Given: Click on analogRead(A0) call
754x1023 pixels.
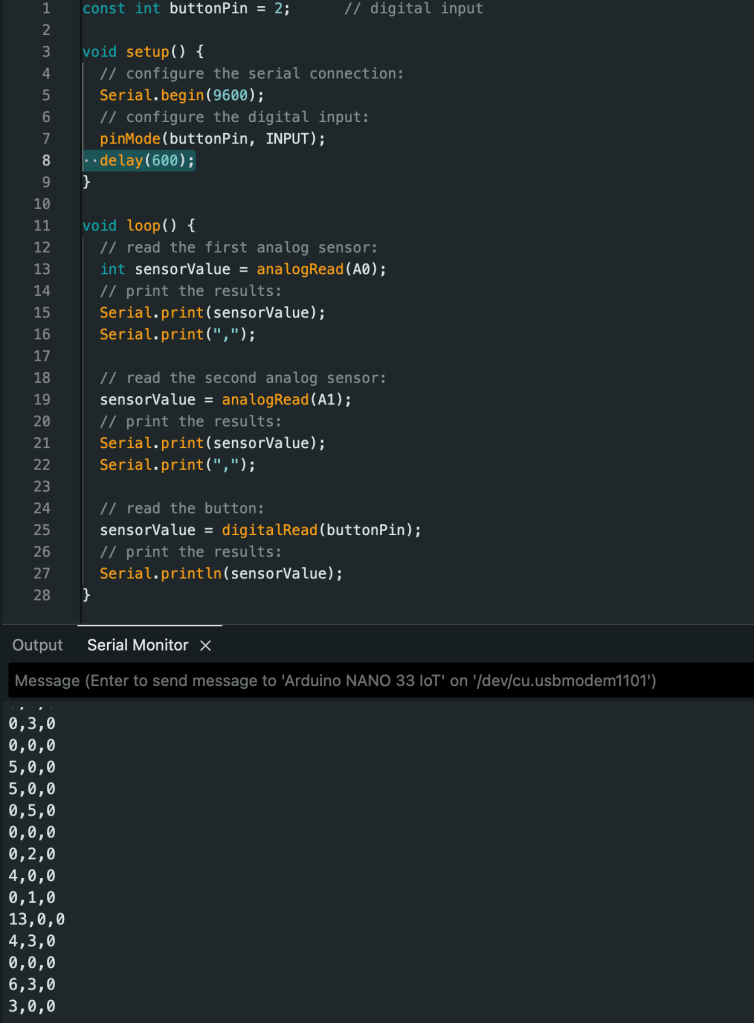Looking at the screenshot, I should coord(320,269).
